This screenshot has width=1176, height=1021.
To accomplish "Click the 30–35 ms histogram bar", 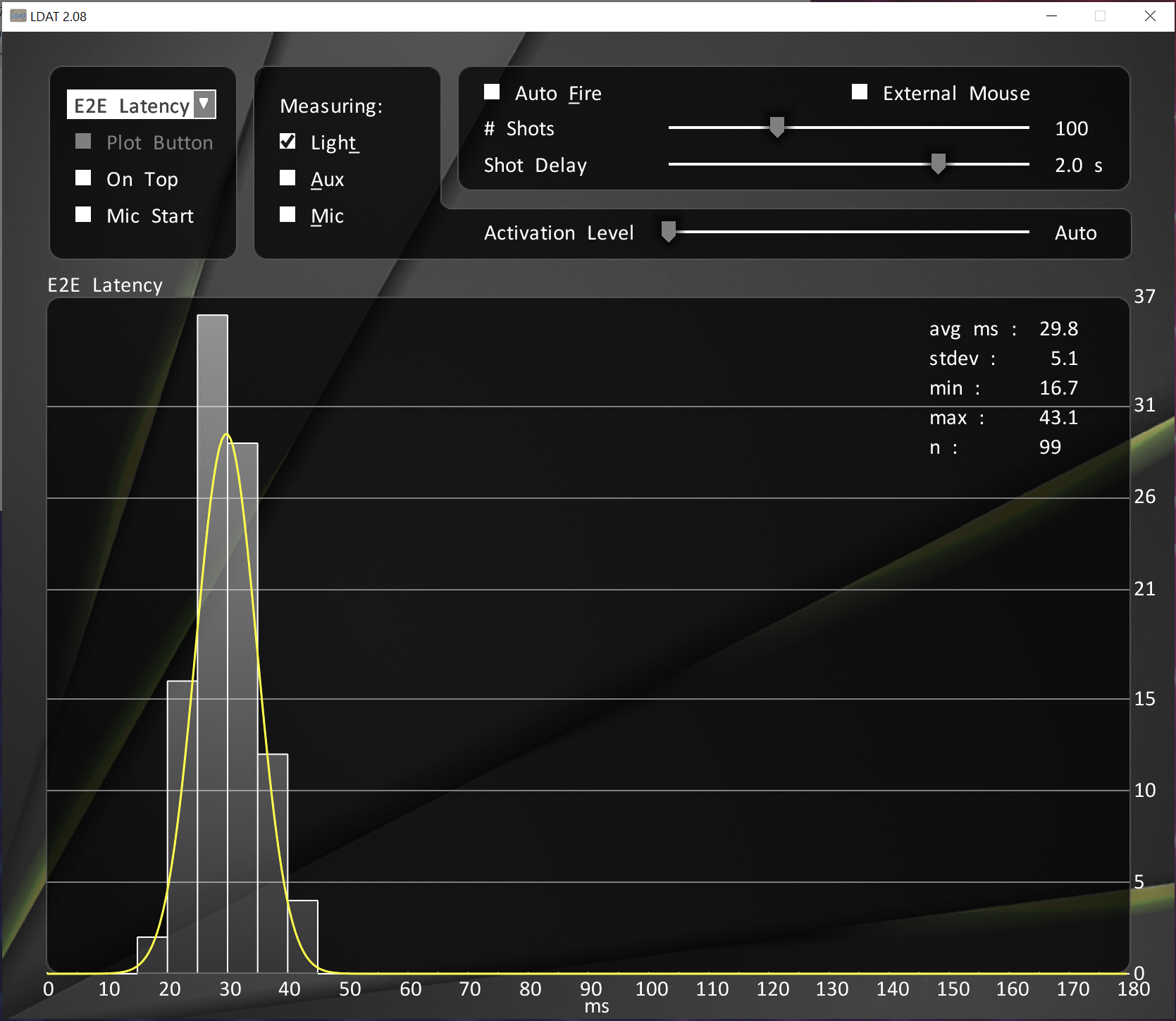I will tap(243, 707).
